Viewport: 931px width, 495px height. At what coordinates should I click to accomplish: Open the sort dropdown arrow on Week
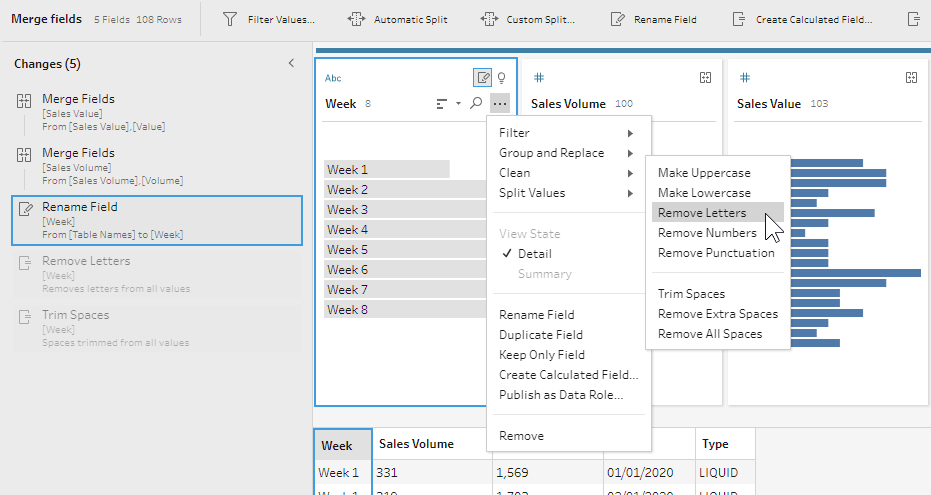click(x=458, y=104)
